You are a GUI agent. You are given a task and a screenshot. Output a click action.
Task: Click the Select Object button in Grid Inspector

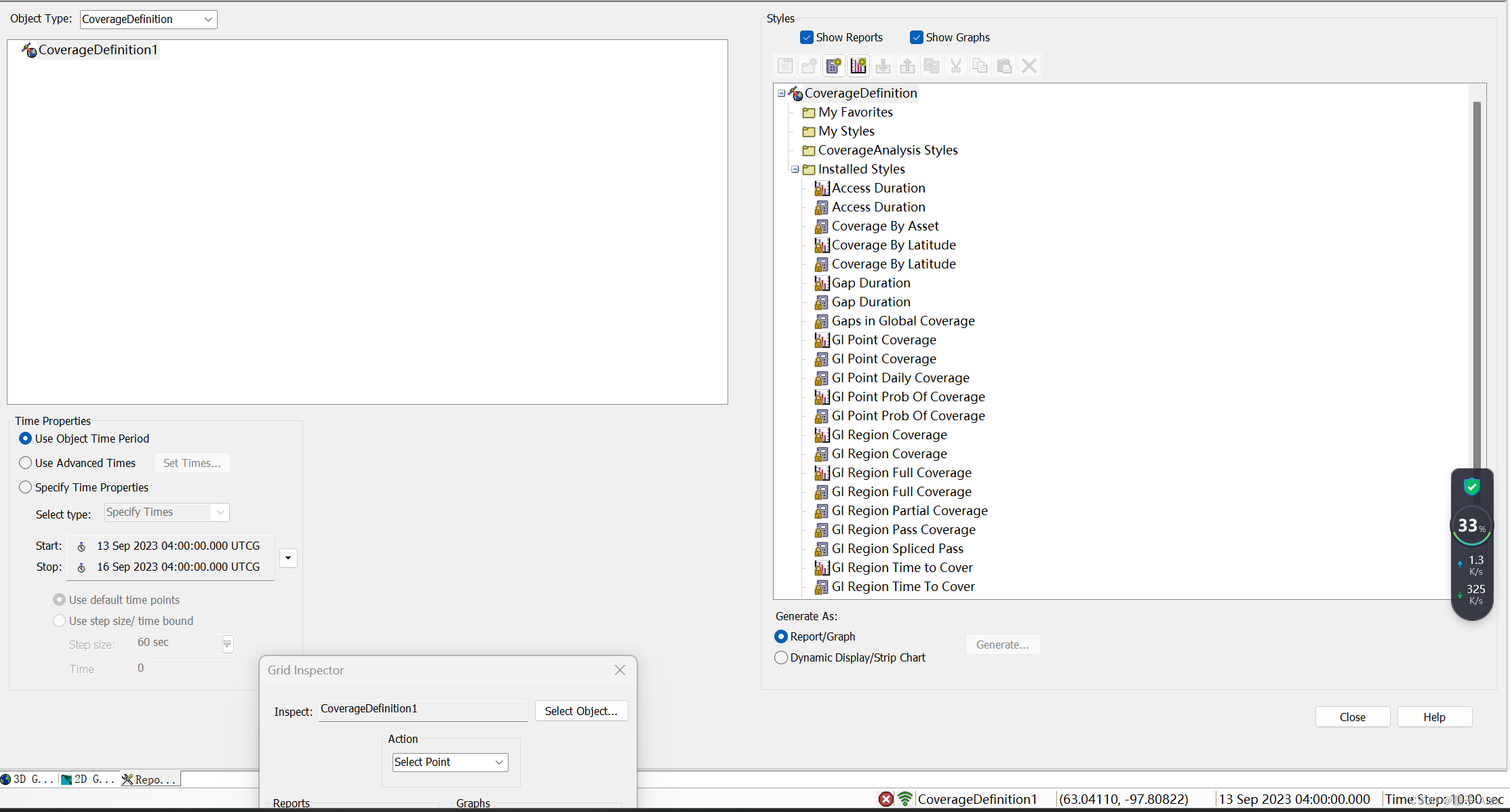pos(580,710)
